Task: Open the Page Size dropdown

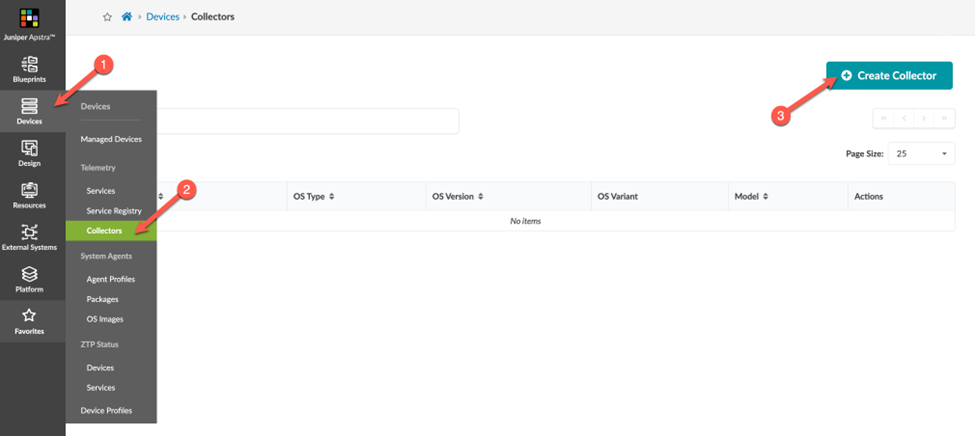Action: pyautogui.click(x=922, y=154)
